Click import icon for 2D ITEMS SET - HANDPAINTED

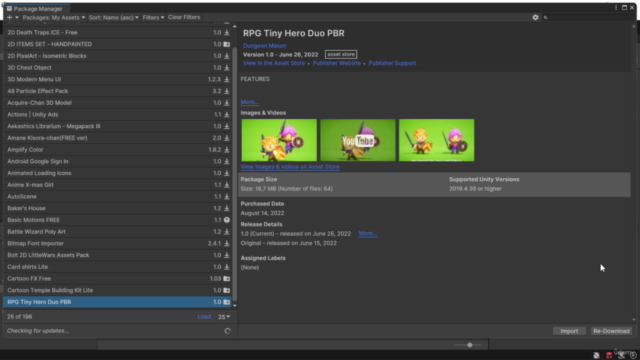[x=227, y=44]
